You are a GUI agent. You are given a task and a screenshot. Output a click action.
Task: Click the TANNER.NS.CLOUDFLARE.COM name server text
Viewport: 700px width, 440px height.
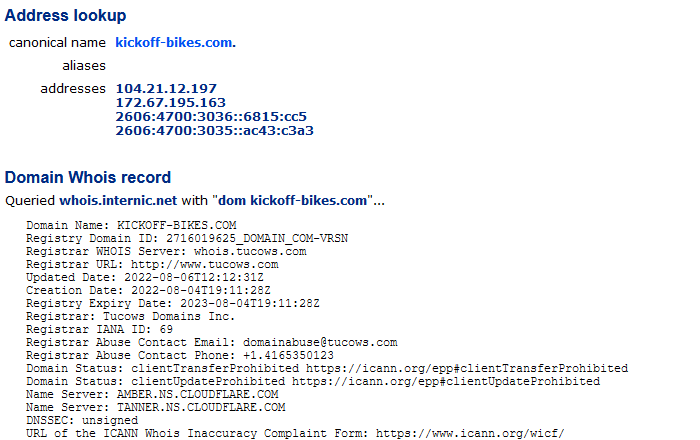[201, 407]
